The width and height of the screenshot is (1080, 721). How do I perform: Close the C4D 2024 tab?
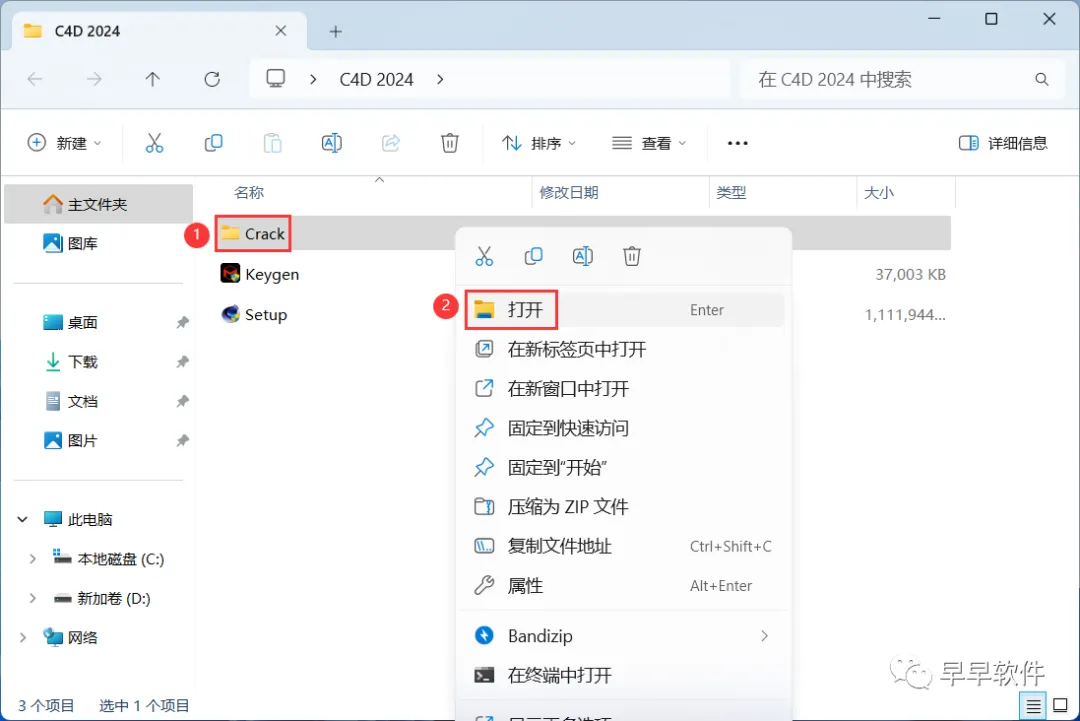[x=280, y=31]
